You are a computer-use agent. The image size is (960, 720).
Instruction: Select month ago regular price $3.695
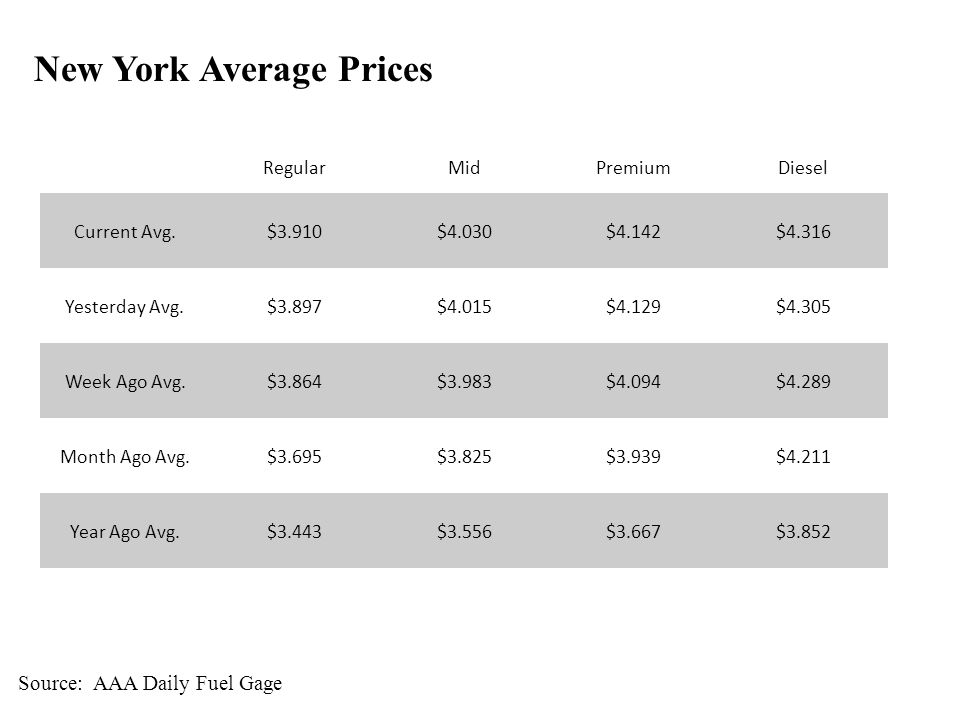[x=294, y=456]
